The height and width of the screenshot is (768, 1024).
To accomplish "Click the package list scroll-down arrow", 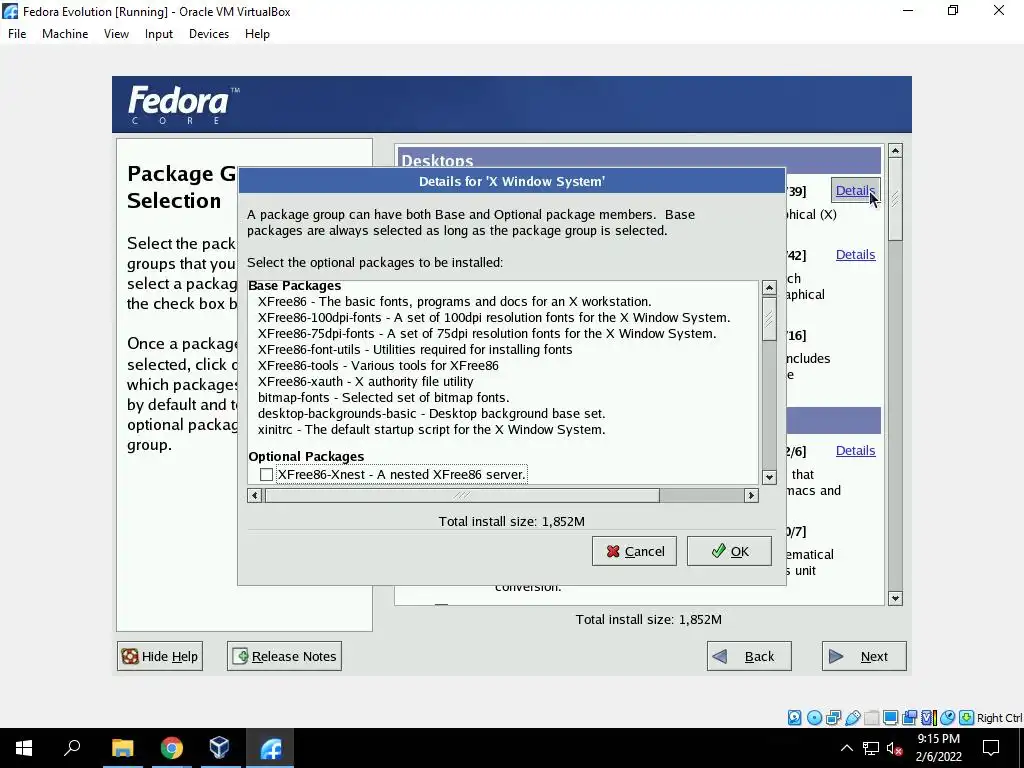I will coord(769,477).
